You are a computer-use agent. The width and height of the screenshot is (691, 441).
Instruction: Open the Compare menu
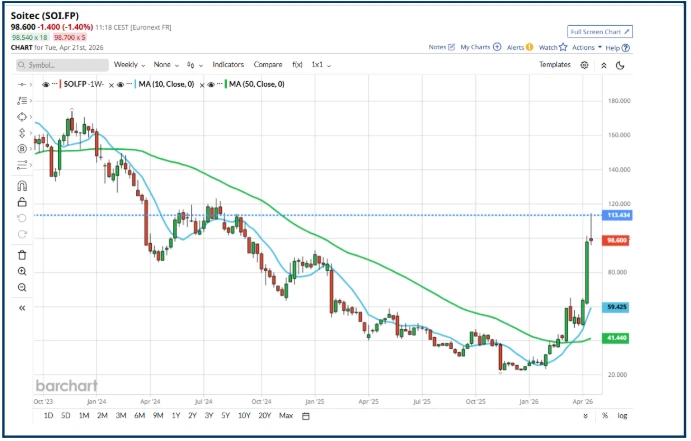point(267,65)
